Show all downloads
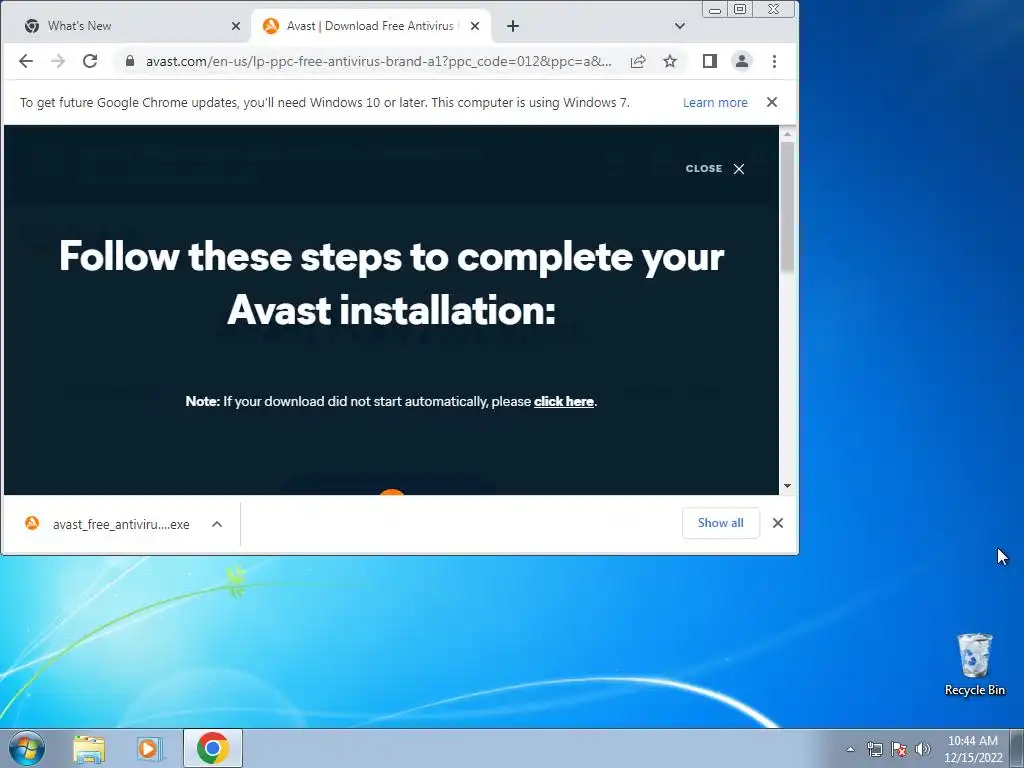The width and height of the screenshot is (1024, 768). click(x=720, y=523)
